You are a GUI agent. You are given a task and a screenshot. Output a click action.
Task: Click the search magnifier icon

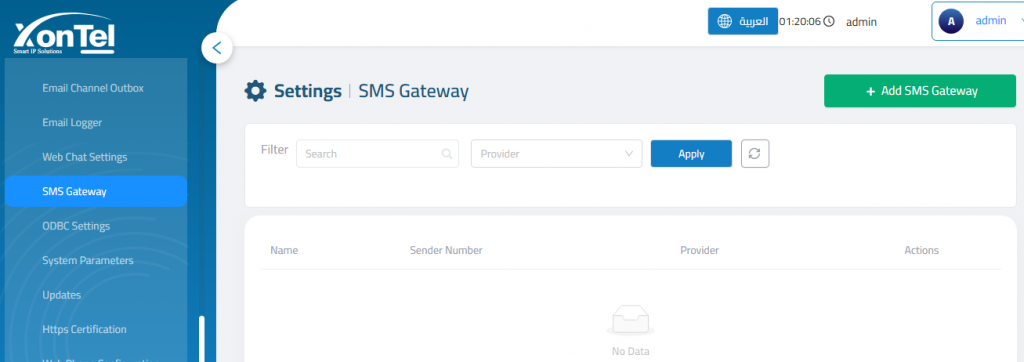(447, 154)
